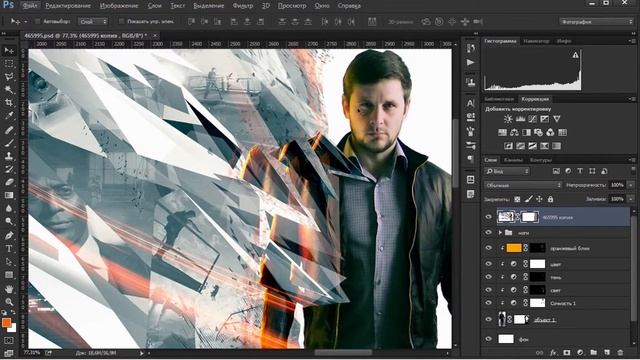Screen dimensions: 640x360
Task: Add a Vibrance adjustment (triangle icon)
Action: pos(557,119)
